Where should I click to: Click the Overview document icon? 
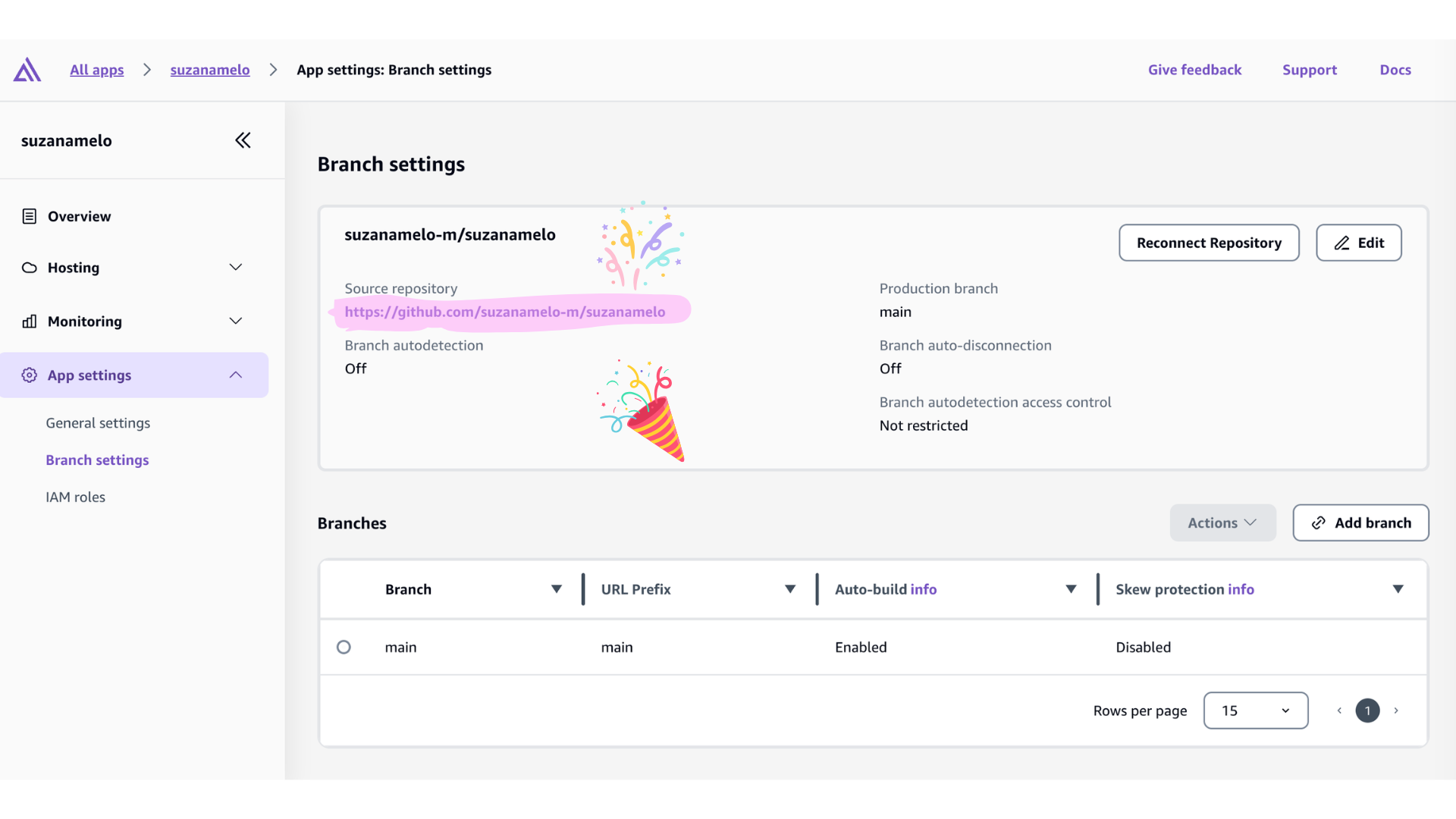click(x=30, y=216)
